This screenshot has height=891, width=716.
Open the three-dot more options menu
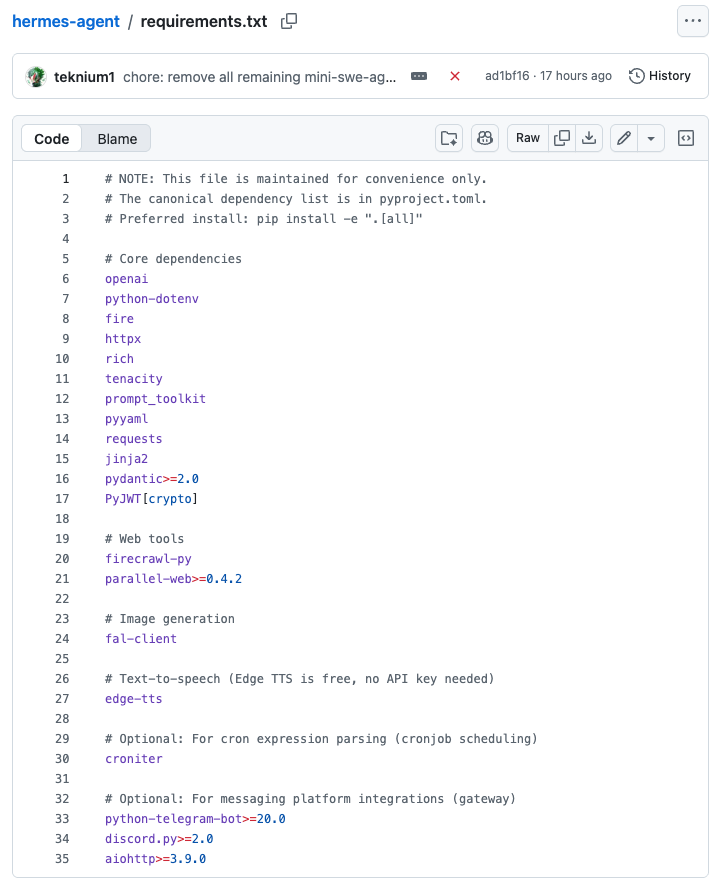[x=692, y=22]
